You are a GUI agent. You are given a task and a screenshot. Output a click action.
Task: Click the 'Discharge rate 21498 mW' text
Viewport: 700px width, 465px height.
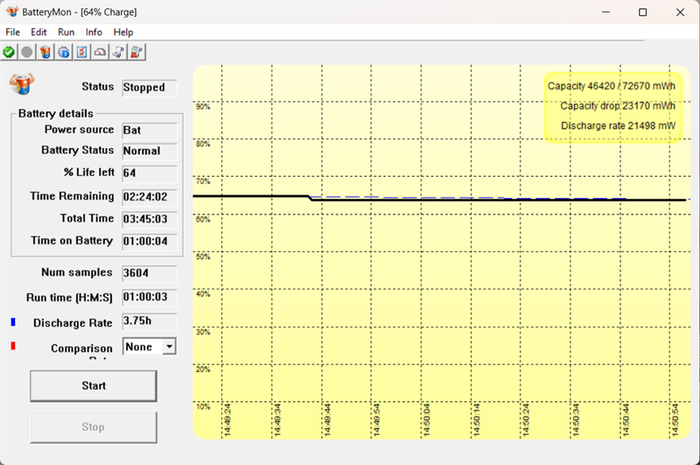point(618,126)
